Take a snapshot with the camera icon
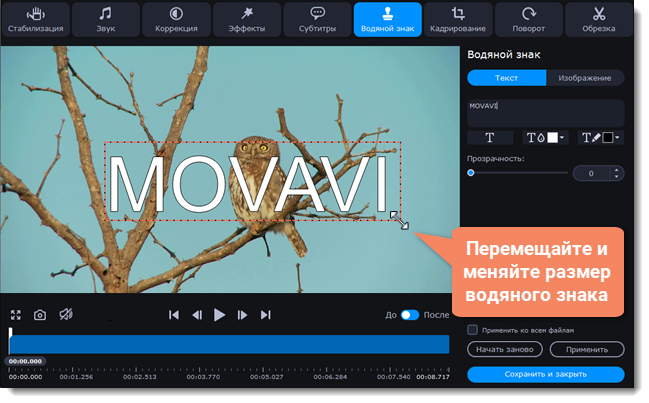649x403 pixels. [40, 315]
